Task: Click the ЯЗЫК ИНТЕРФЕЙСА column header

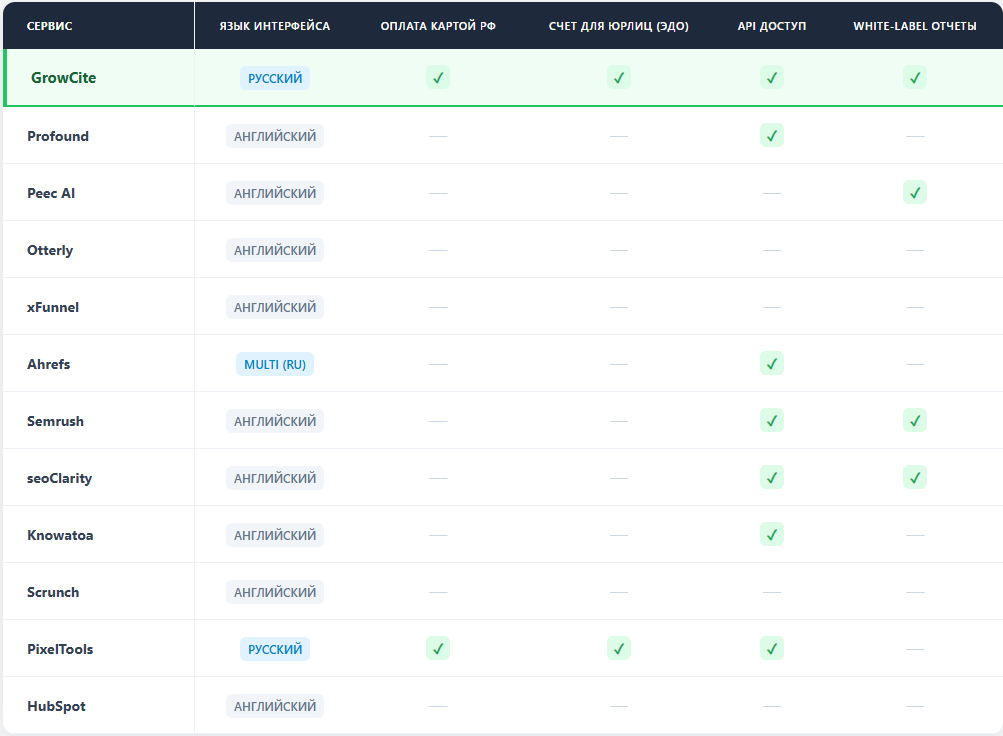Action: [x=274, y=26]
